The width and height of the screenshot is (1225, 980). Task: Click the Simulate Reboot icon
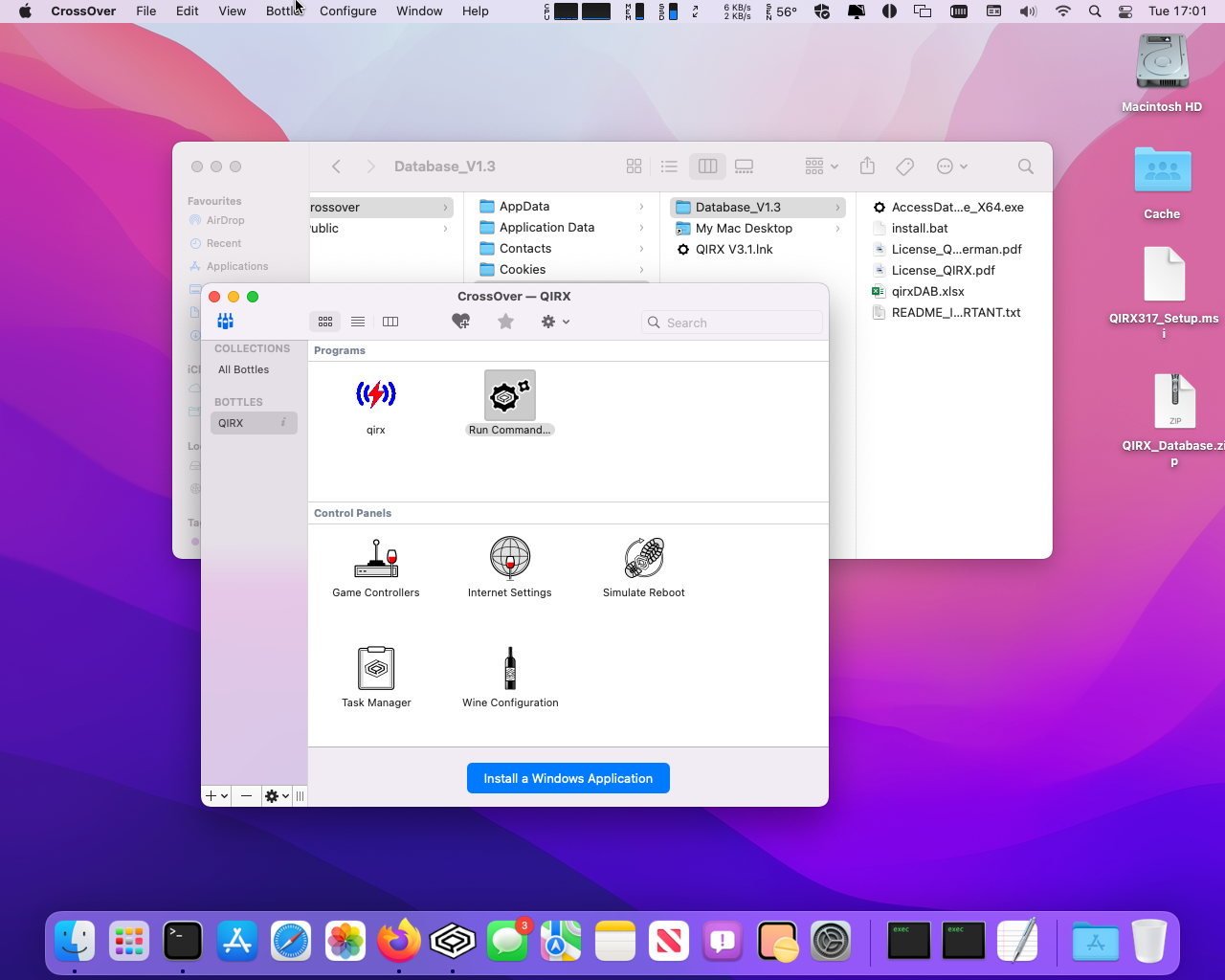[x=644, y=558]
